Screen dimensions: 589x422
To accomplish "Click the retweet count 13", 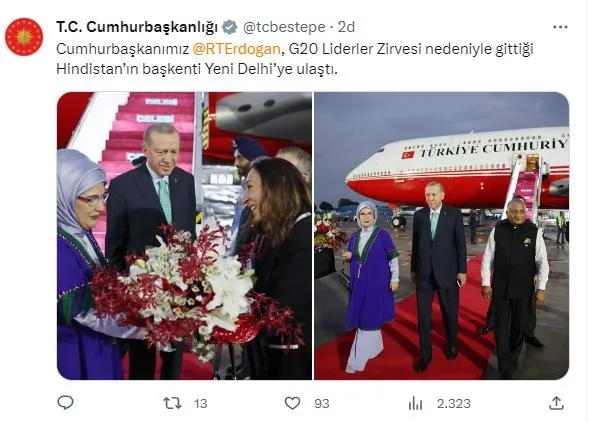I will coord(201,404).
